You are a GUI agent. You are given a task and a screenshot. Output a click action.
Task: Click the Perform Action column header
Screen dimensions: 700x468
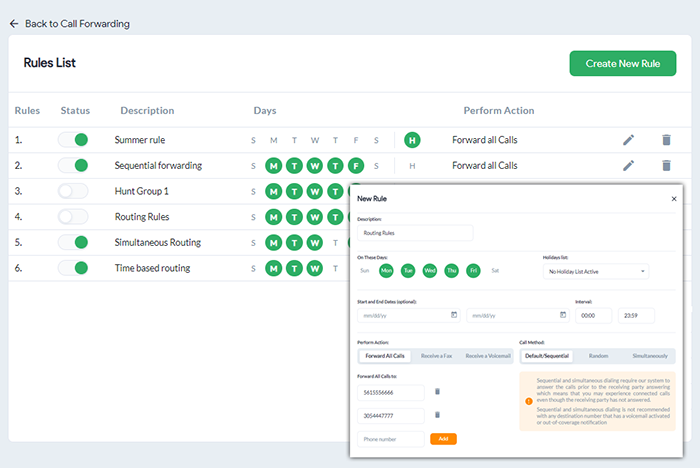[499, 110]
